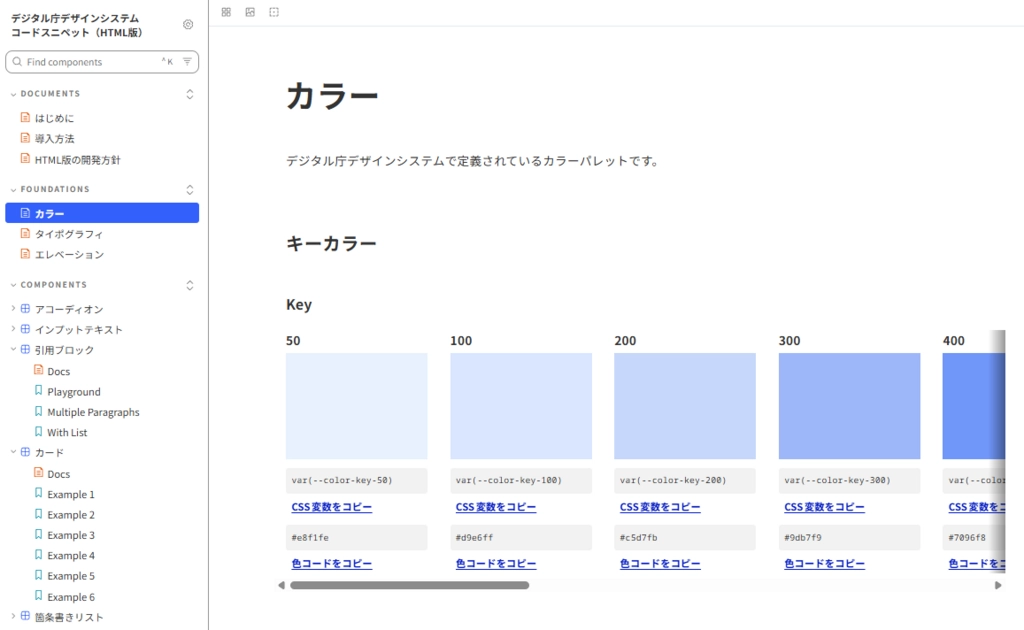Screen dimensions: 1024x630
Task: Click the キーカラー section heading
Action: coord(331,244)
